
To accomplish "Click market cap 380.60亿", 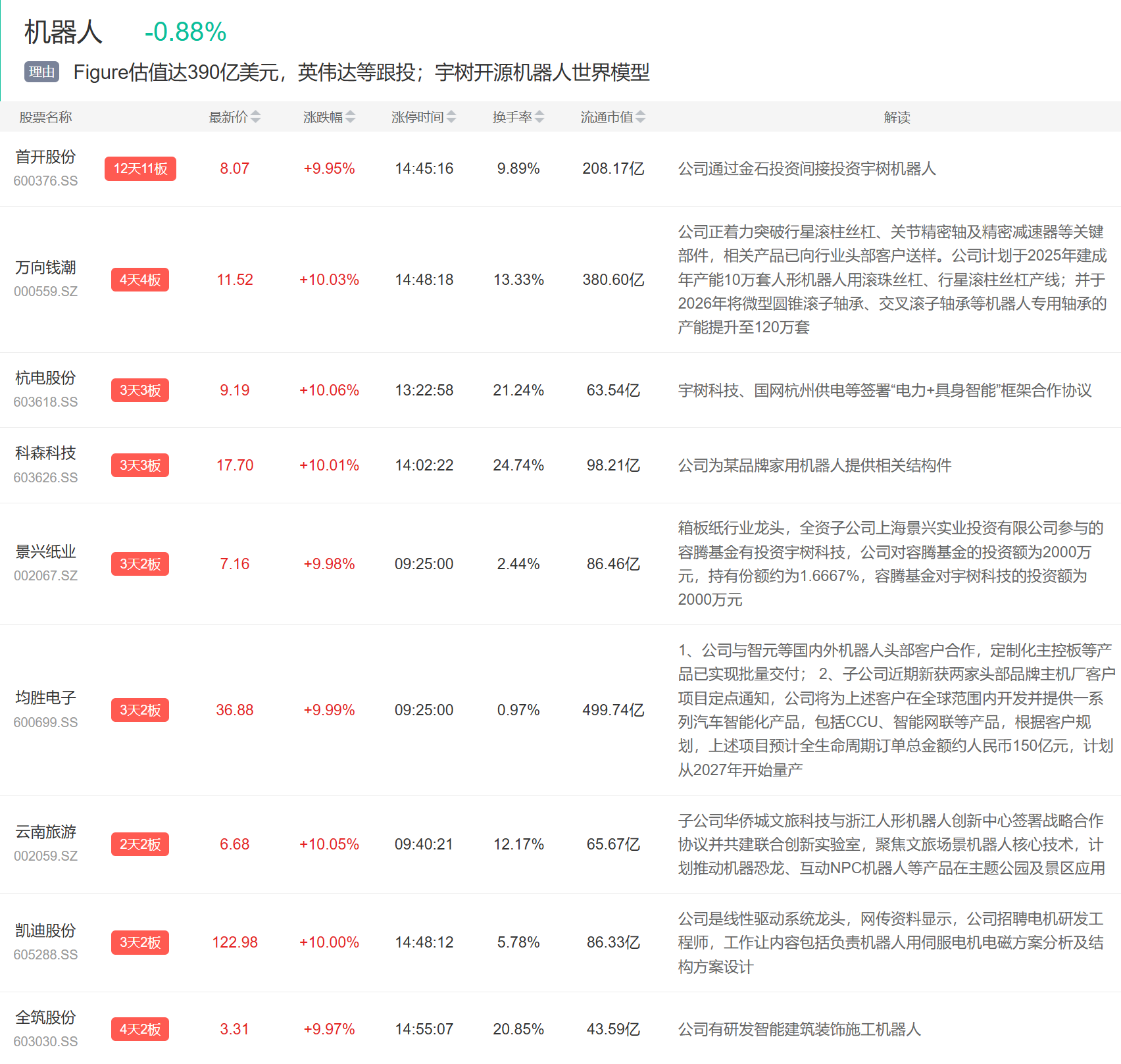I will click(x=613, y=280).
